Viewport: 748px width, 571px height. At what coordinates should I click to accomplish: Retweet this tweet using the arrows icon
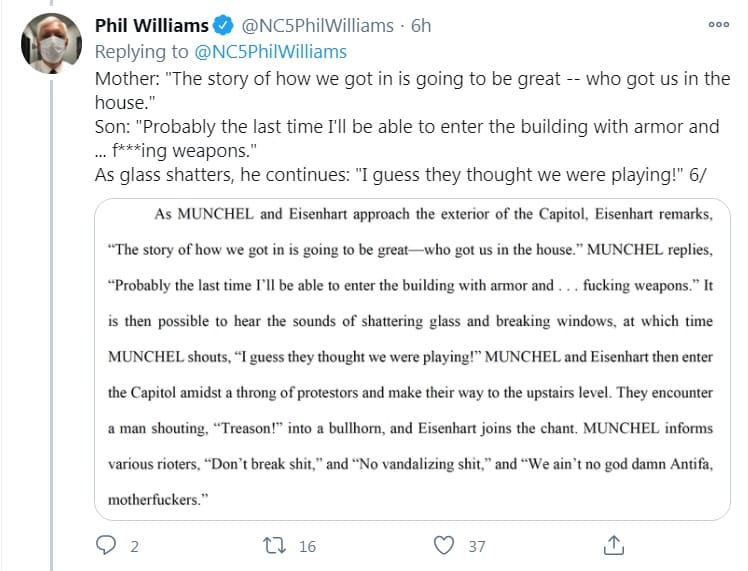click(273, 545)
